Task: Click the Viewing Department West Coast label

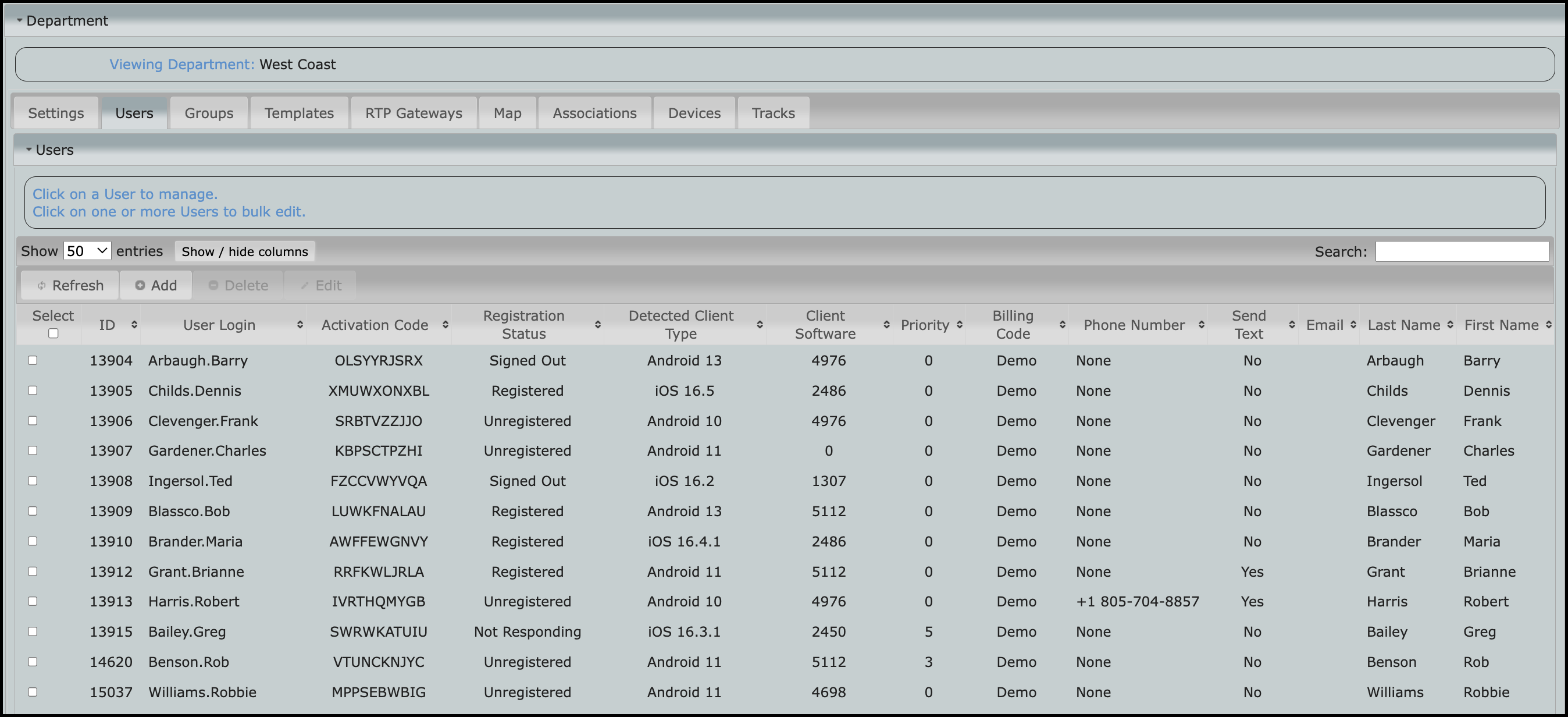Action: click(x=222, y=65)
